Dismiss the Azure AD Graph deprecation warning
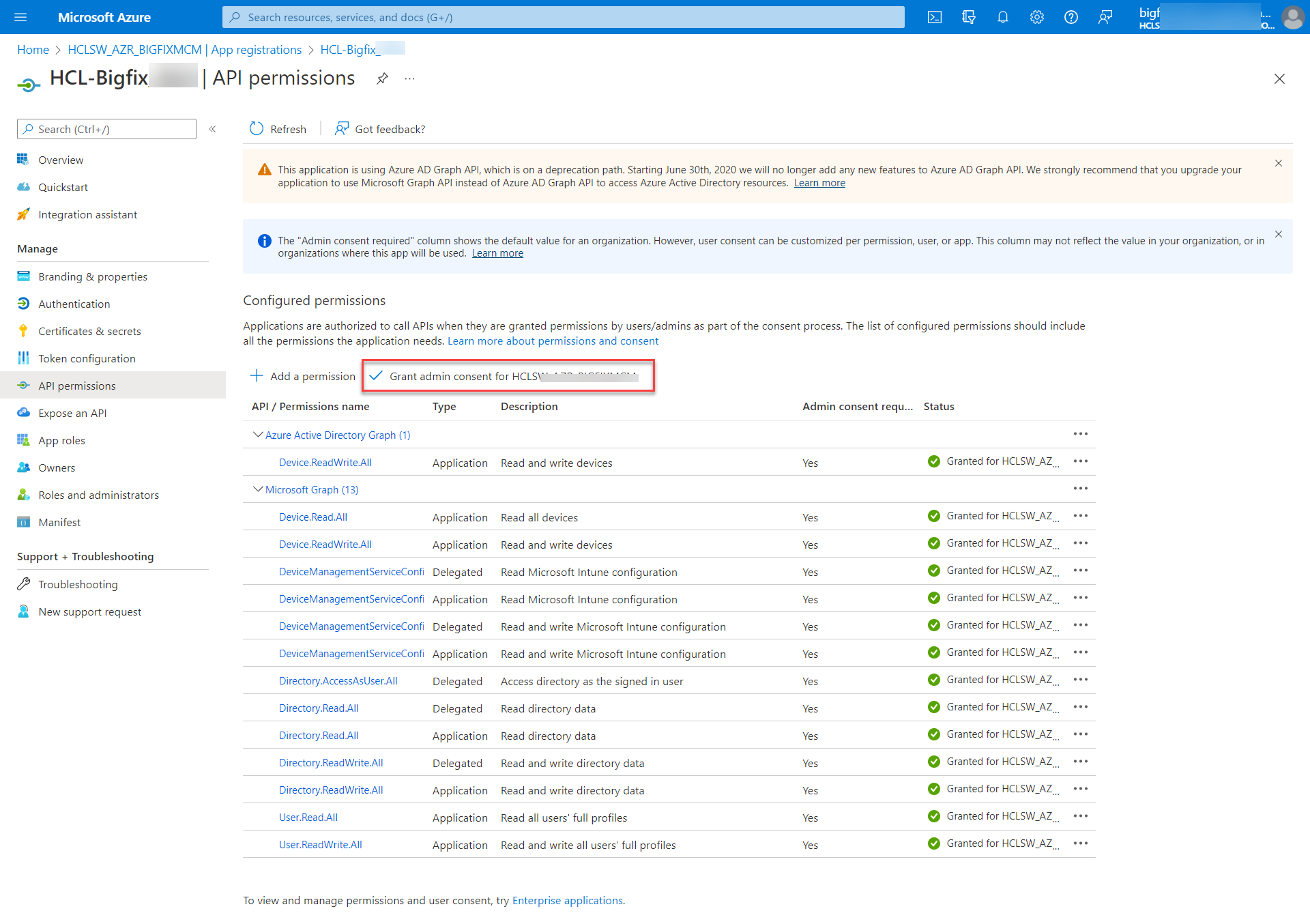 1279,163
